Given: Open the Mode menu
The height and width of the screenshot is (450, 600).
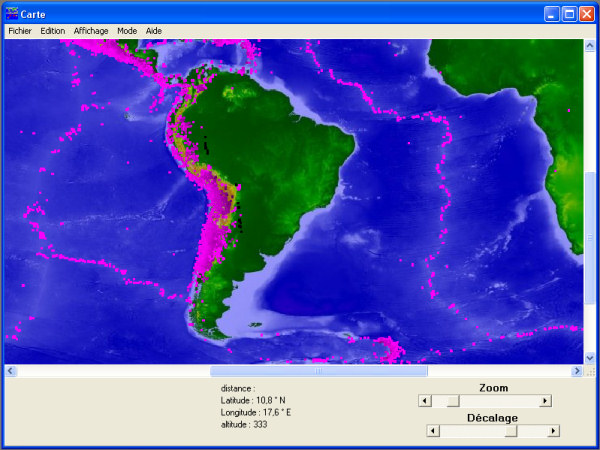Looking at the screenshot, I should (x=127, y=31).
